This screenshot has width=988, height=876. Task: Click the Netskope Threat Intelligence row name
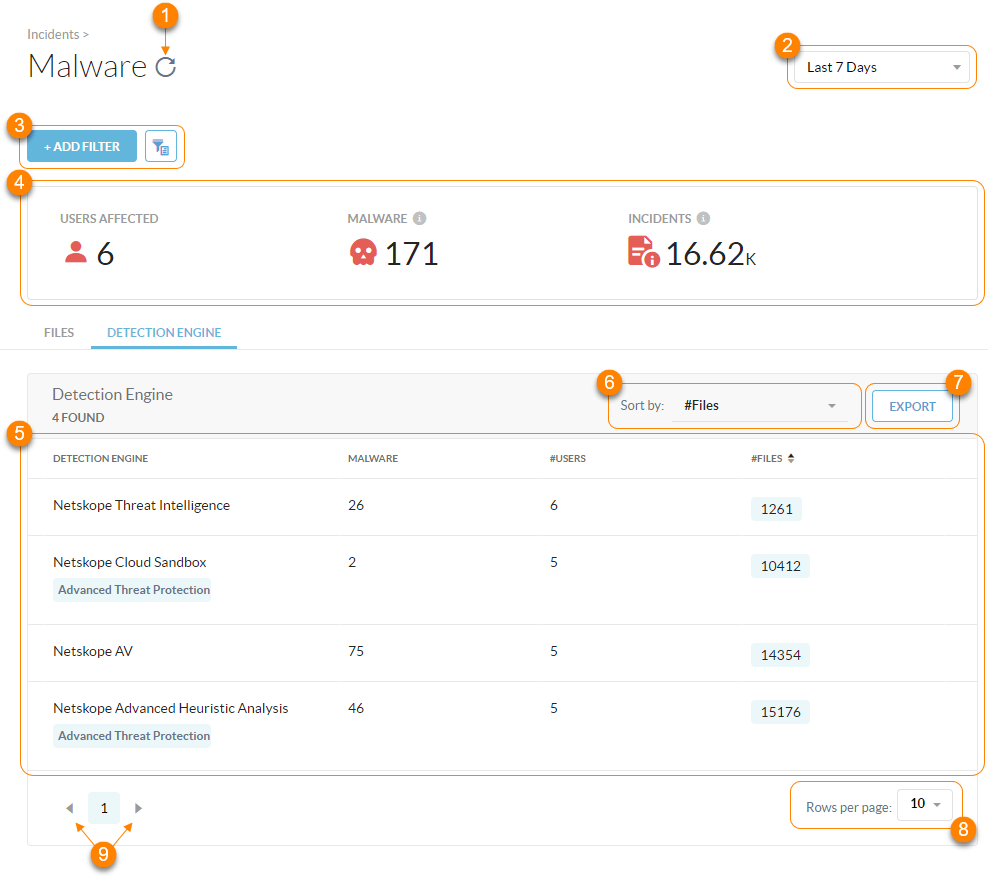click(141, 505)
